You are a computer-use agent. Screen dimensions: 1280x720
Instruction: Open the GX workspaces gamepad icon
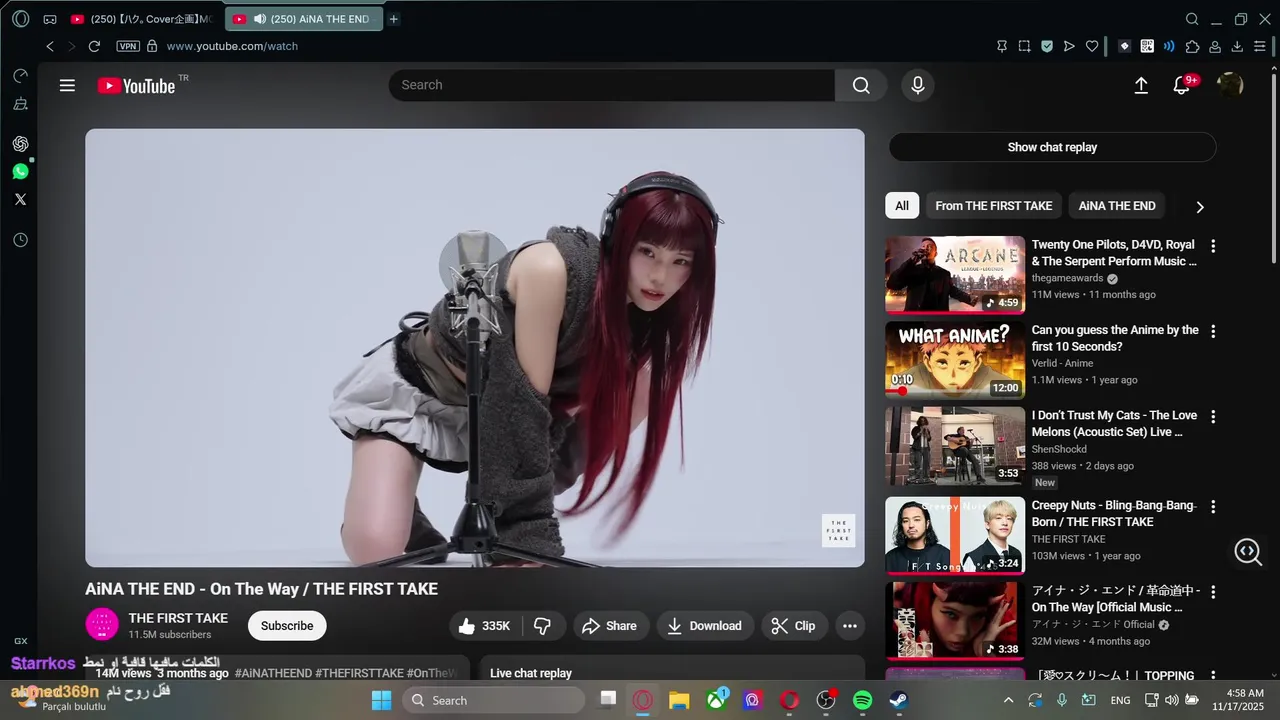pos(49,19)
